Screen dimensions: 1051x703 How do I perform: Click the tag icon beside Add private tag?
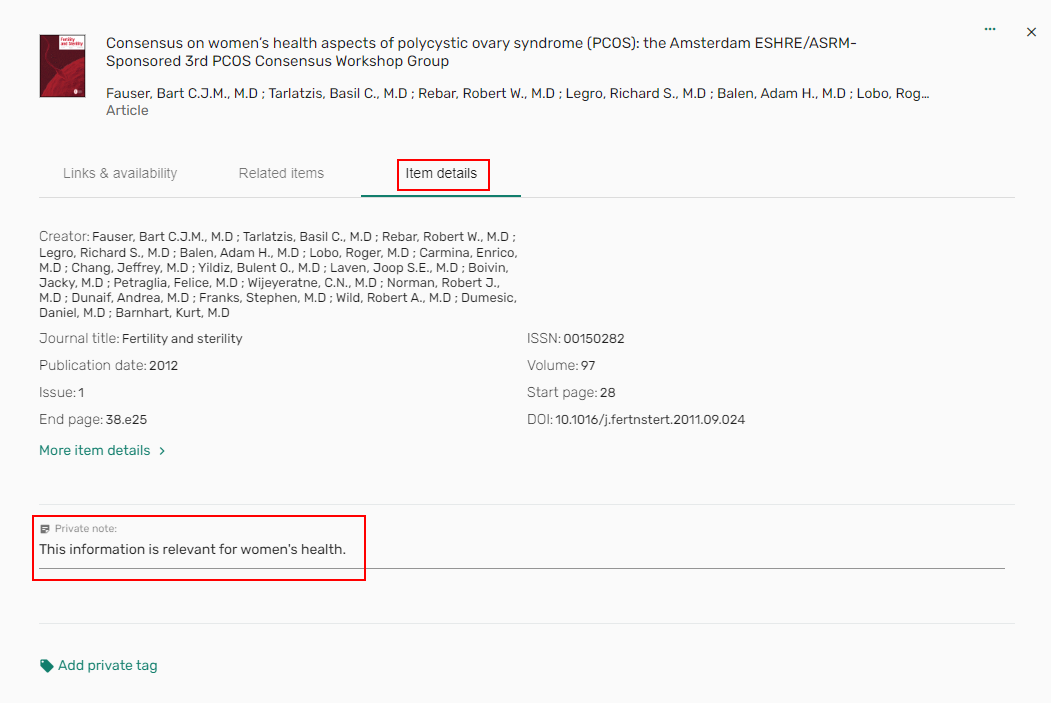click(46, 665)
